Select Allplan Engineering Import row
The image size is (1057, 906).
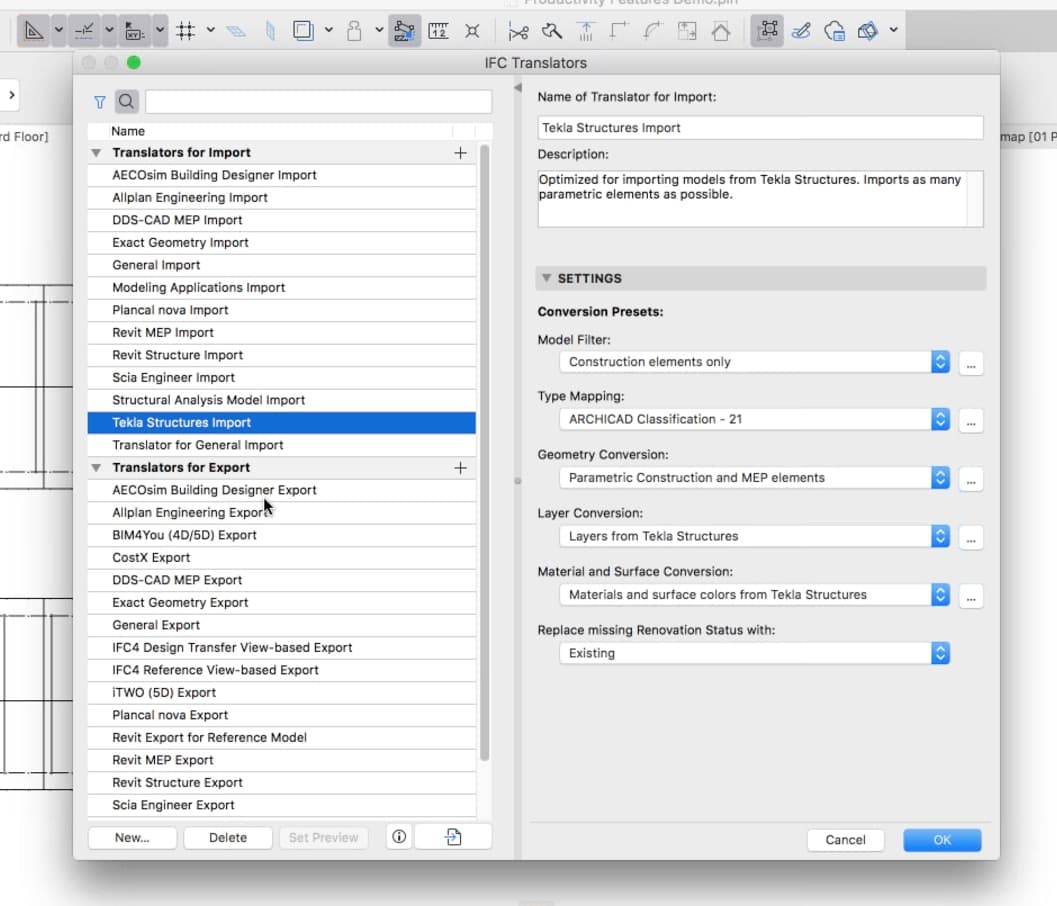click(x=282, y=198)
